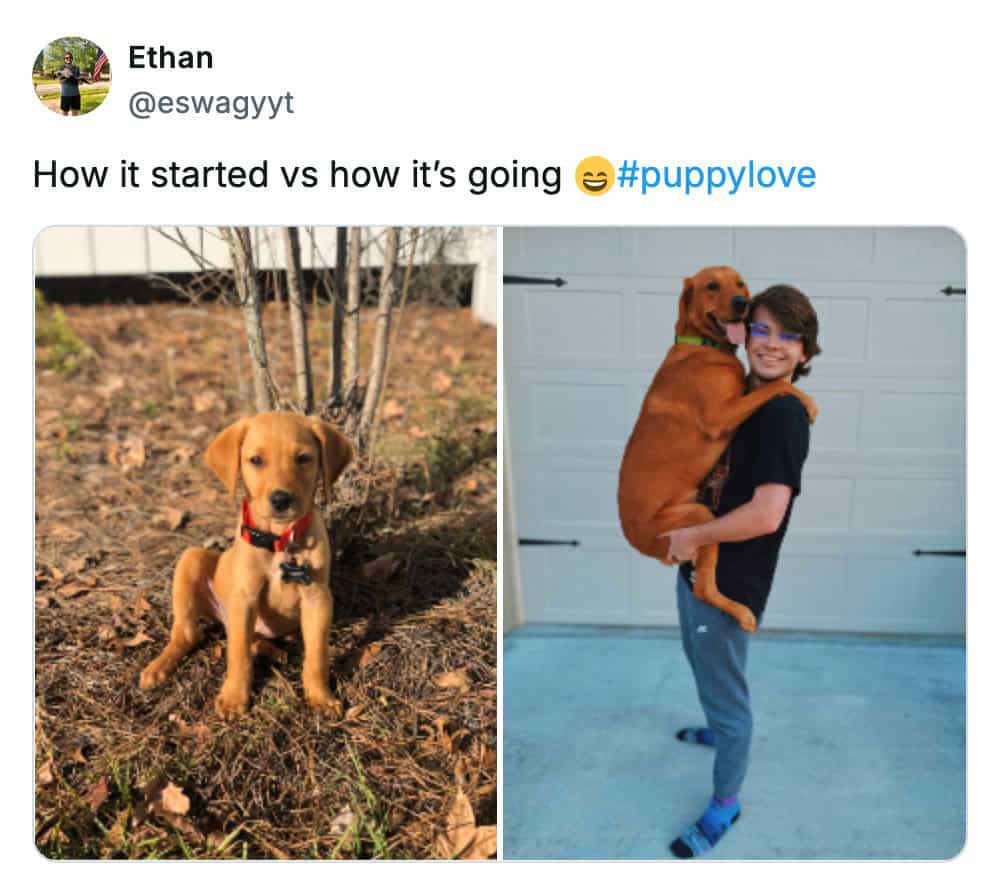Open the left puppy photo
Viewport: 996px width, 892px height.
click(x=266, y=543)
